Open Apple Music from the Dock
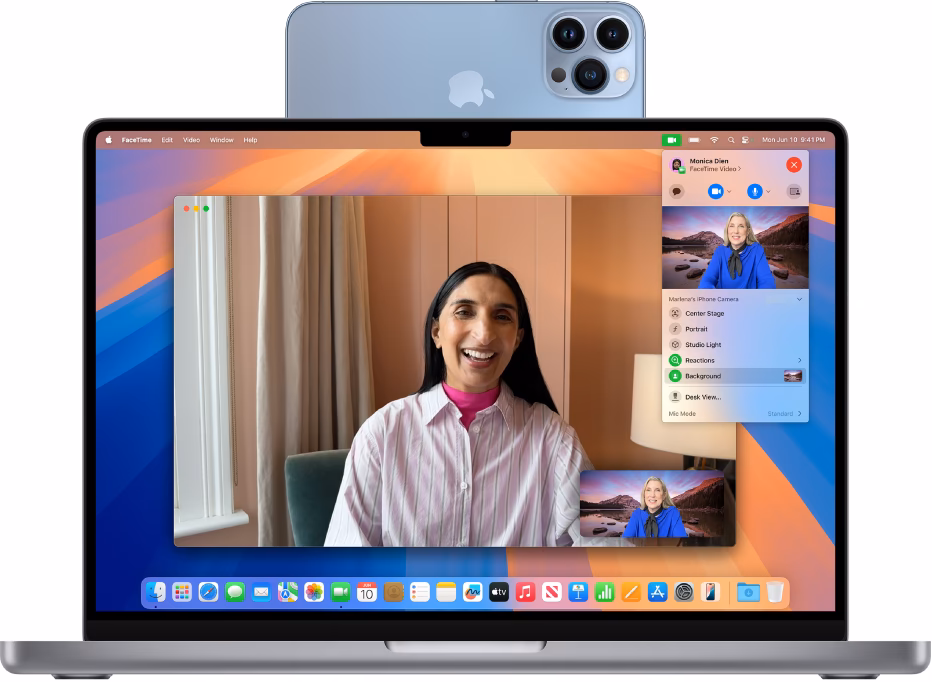Screen dimensions: 932x682 point(525,592)
